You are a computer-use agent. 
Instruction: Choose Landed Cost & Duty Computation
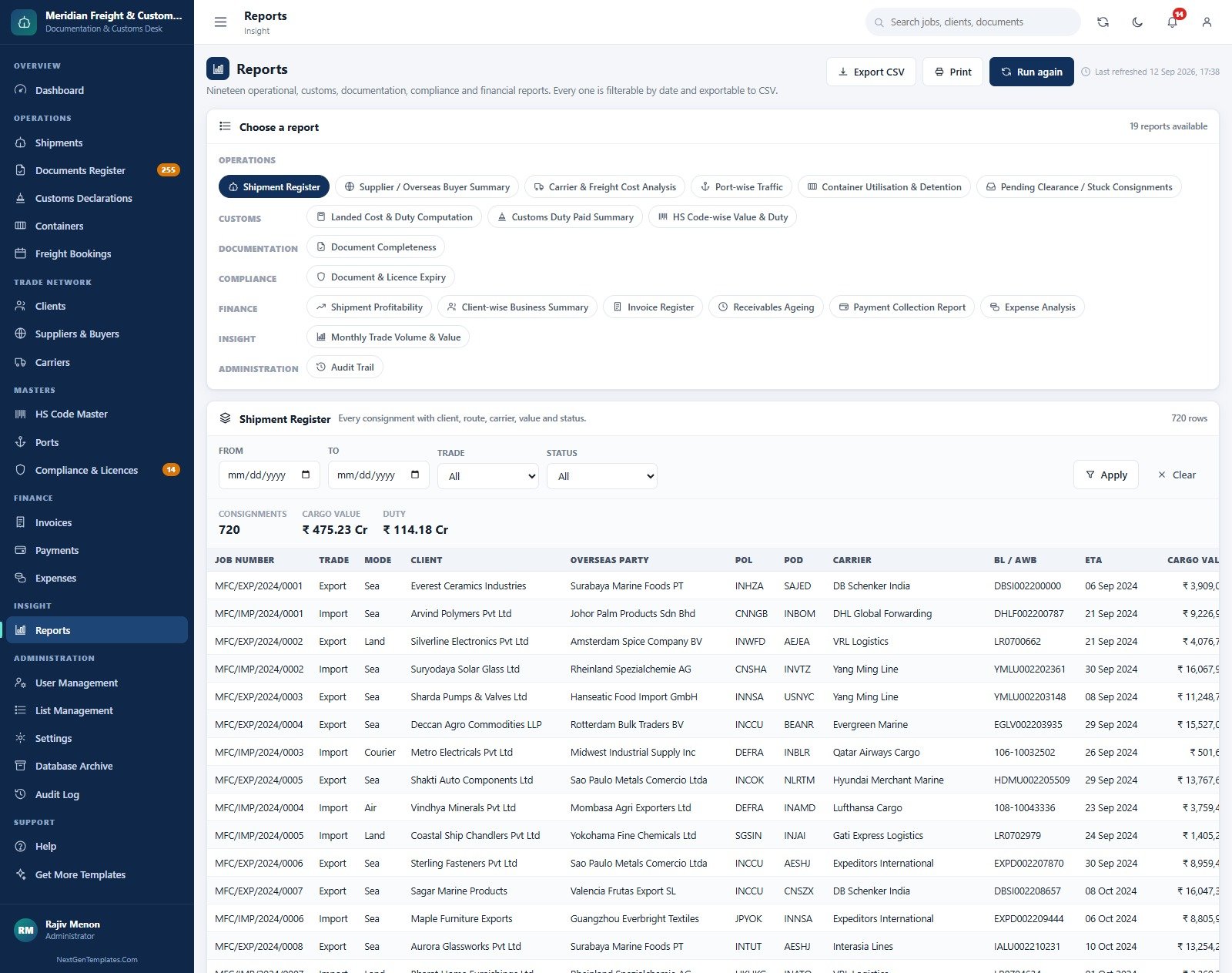point(394,216)
